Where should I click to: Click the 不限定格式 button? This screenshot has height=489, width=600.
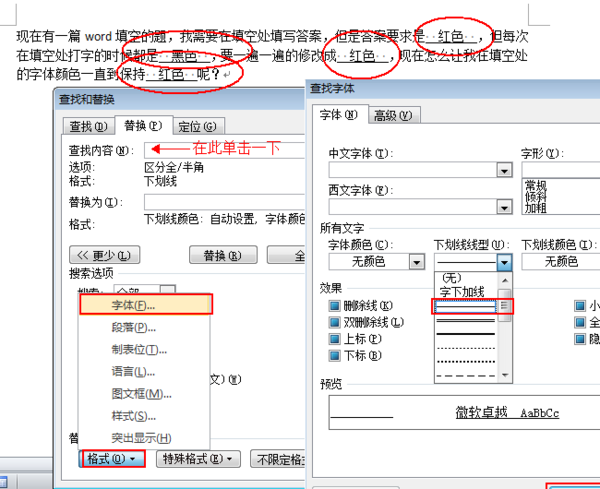279,459
